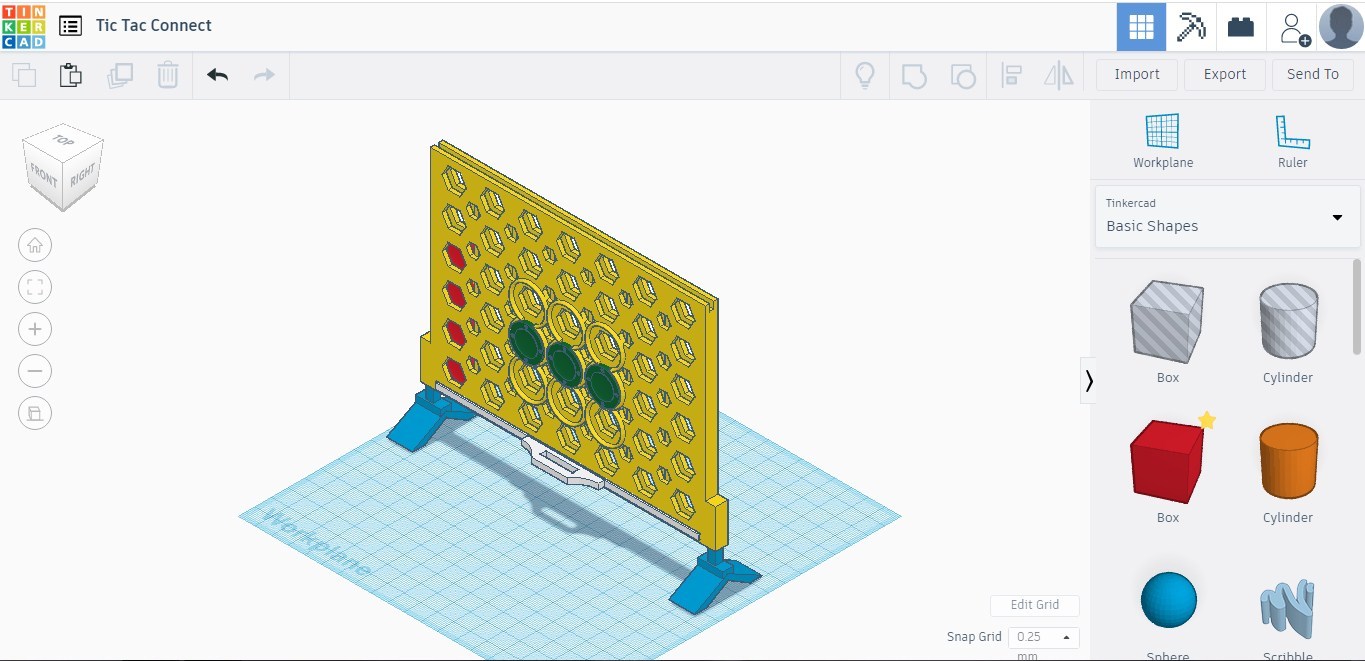Click the Paste toolbar icon
1365x661 pixels.
(70, 75)
